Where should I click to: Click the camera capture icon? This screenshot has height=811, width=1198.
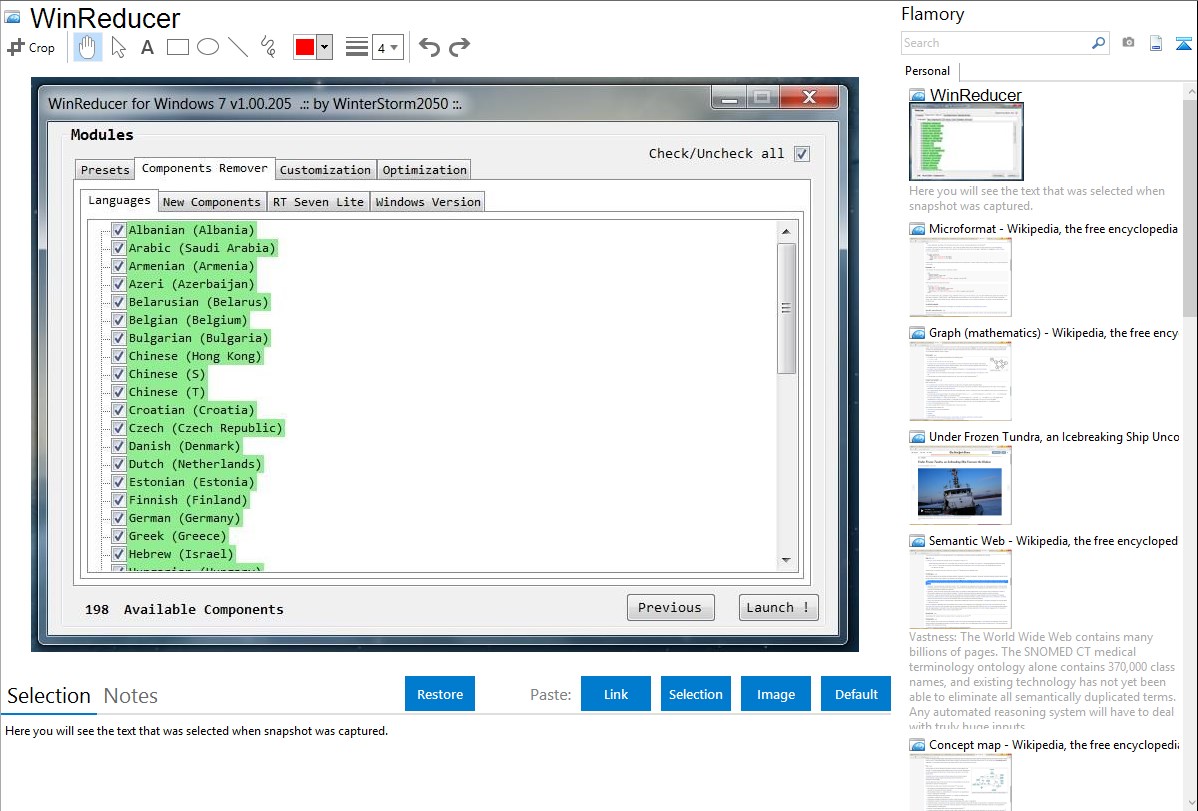(1128, 43)
